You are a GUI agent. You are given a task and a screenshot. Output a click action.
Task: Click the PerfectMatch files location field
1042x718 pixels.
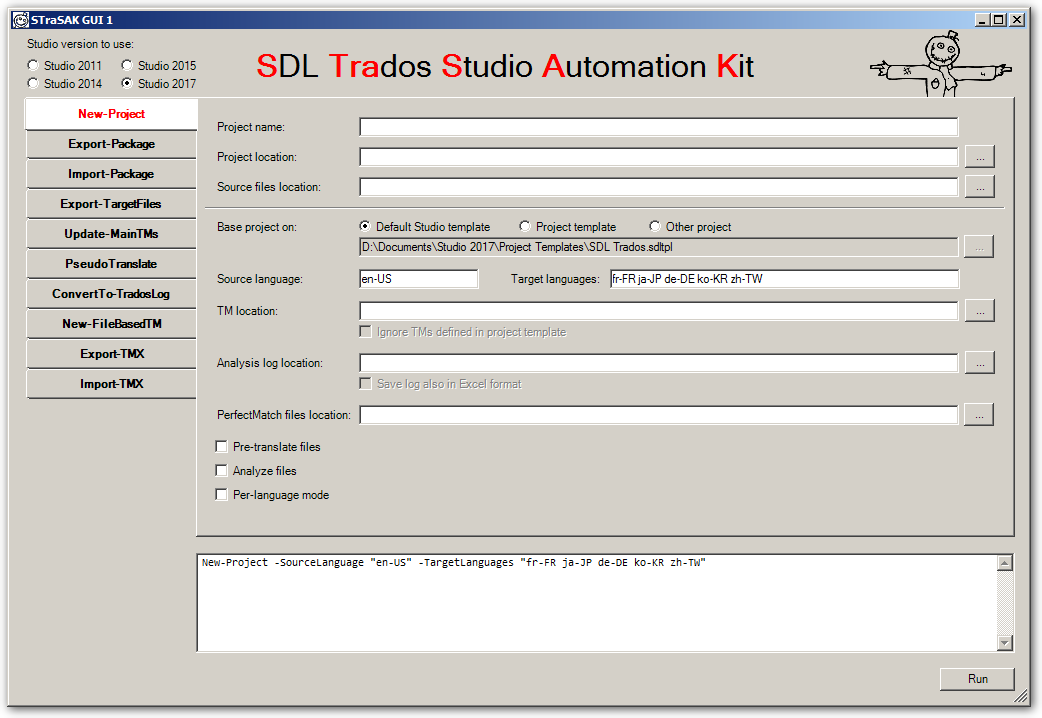pyautogui.click(x=659, y=415)
